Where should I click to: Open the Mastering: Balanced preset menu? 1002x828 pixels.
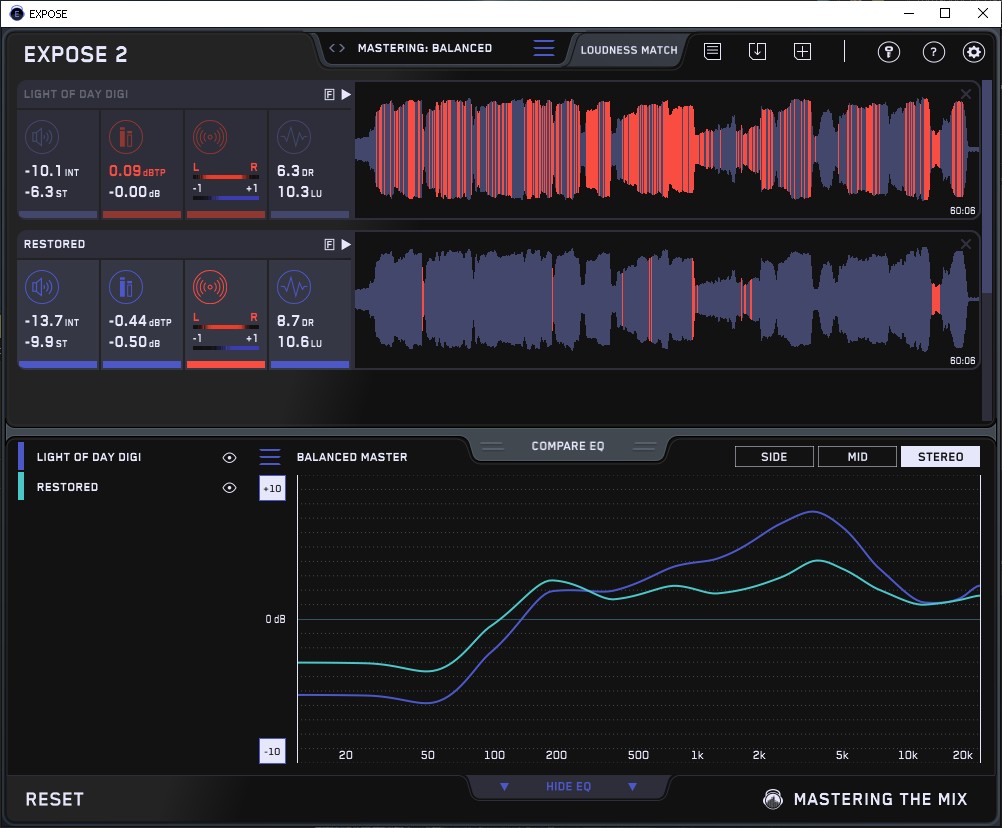point(544,48)
